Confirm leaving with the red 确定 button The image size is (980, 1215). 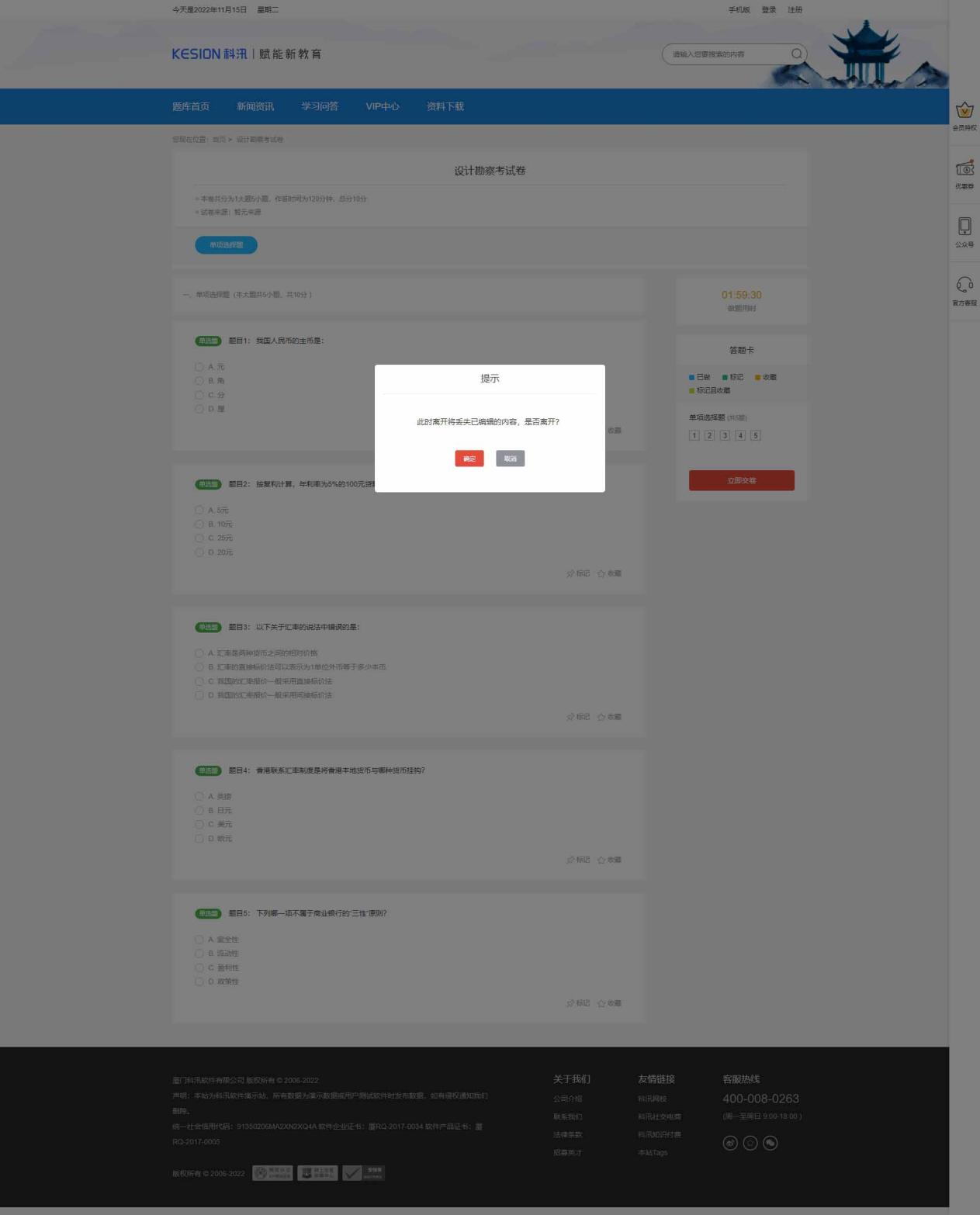(469, 459)
